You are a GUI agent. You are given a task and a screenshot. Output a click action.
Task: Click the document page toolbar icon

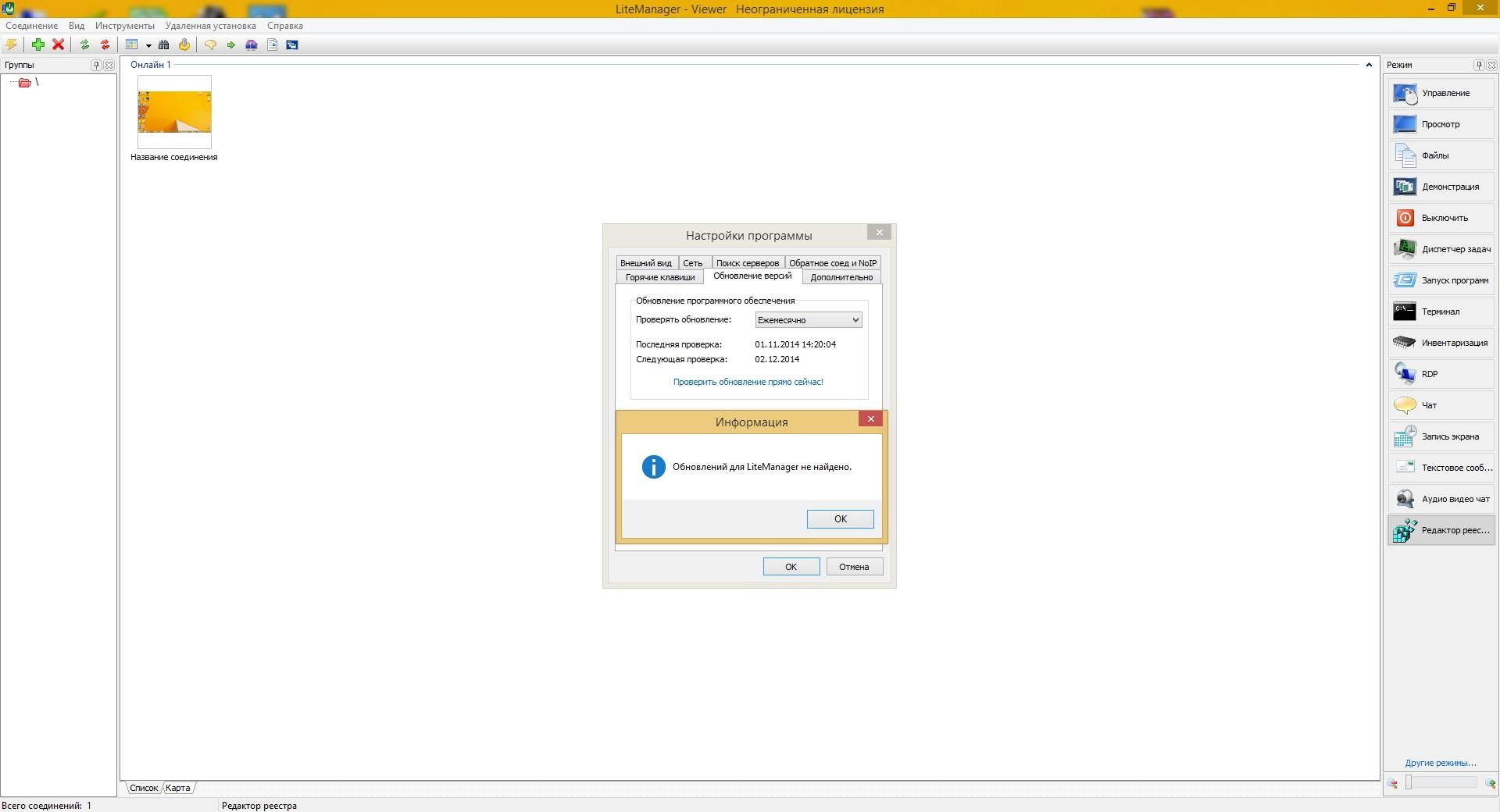(x=273, y=45)
